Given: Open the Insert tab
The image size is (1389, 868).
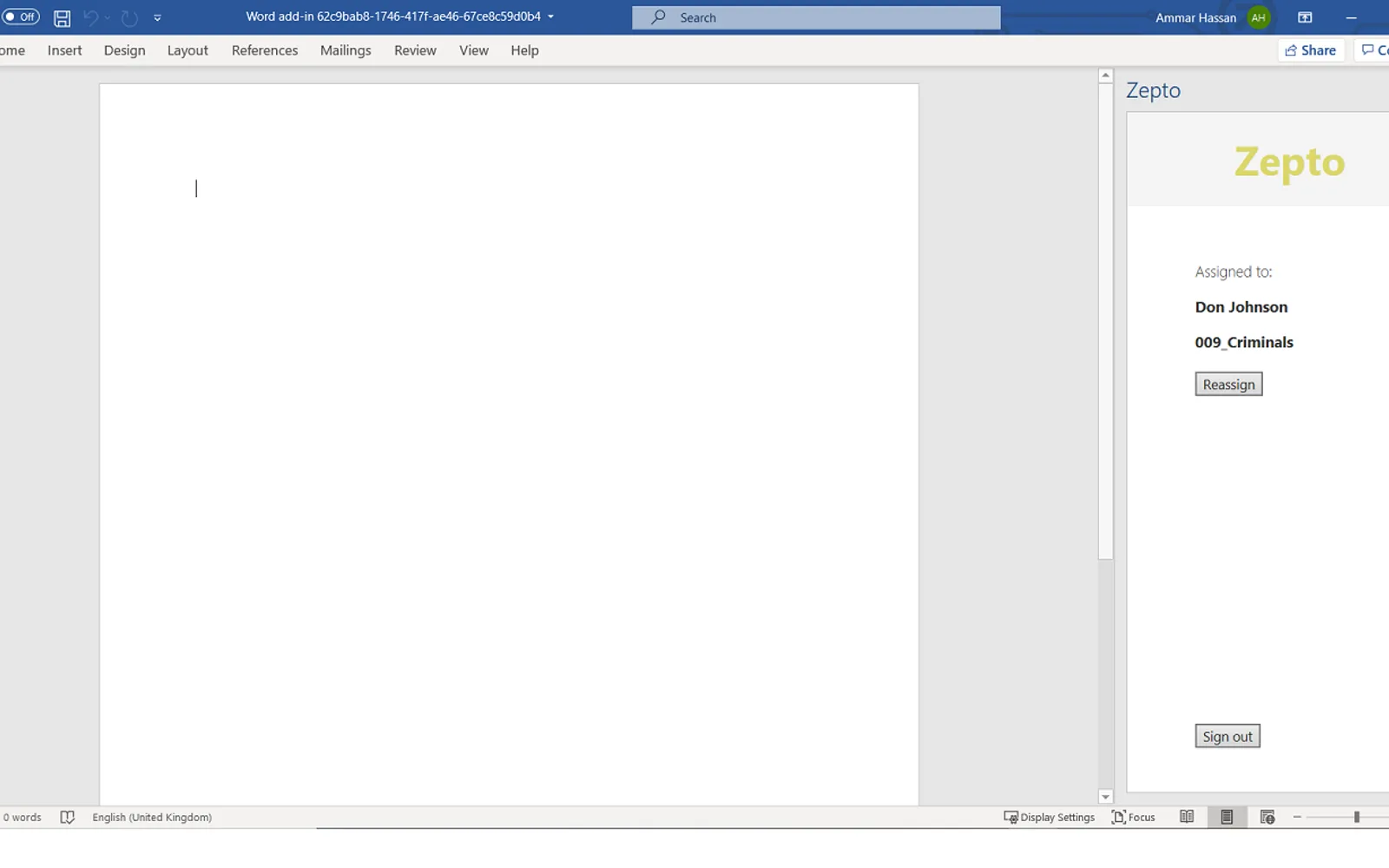Looking at the screenshot, I should point(64,50).
